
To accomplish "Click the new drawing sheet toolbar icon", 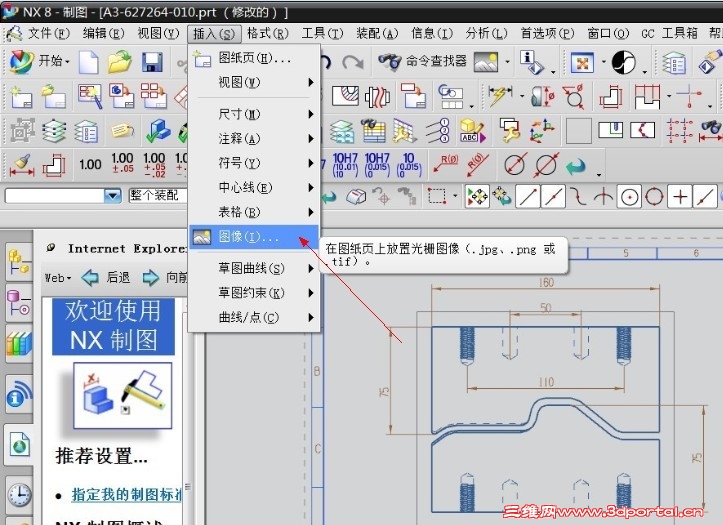I will 21,96.
